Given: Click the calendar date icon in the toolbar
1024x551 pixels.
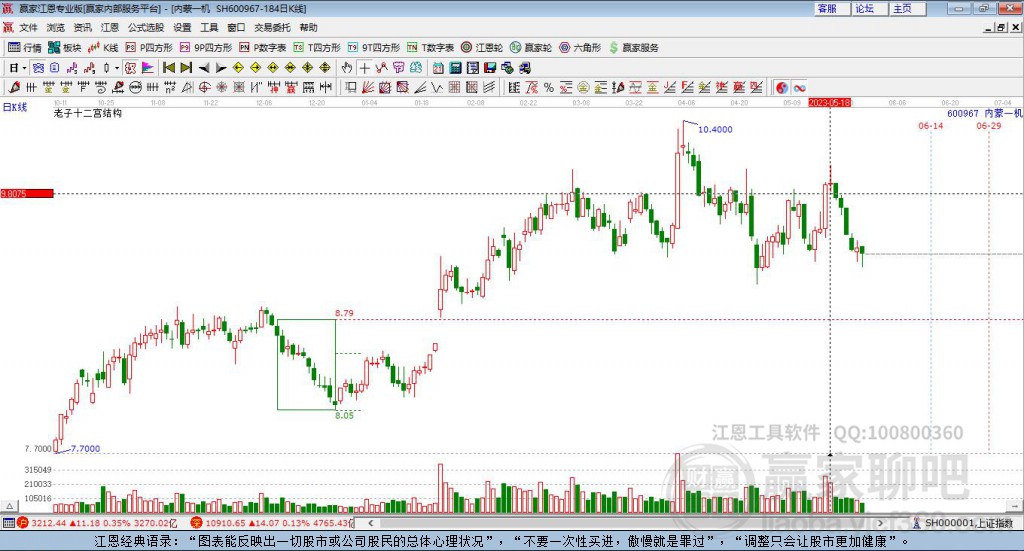Looking at the screenshot, I should pyautogui.click(x=438, y=68).
